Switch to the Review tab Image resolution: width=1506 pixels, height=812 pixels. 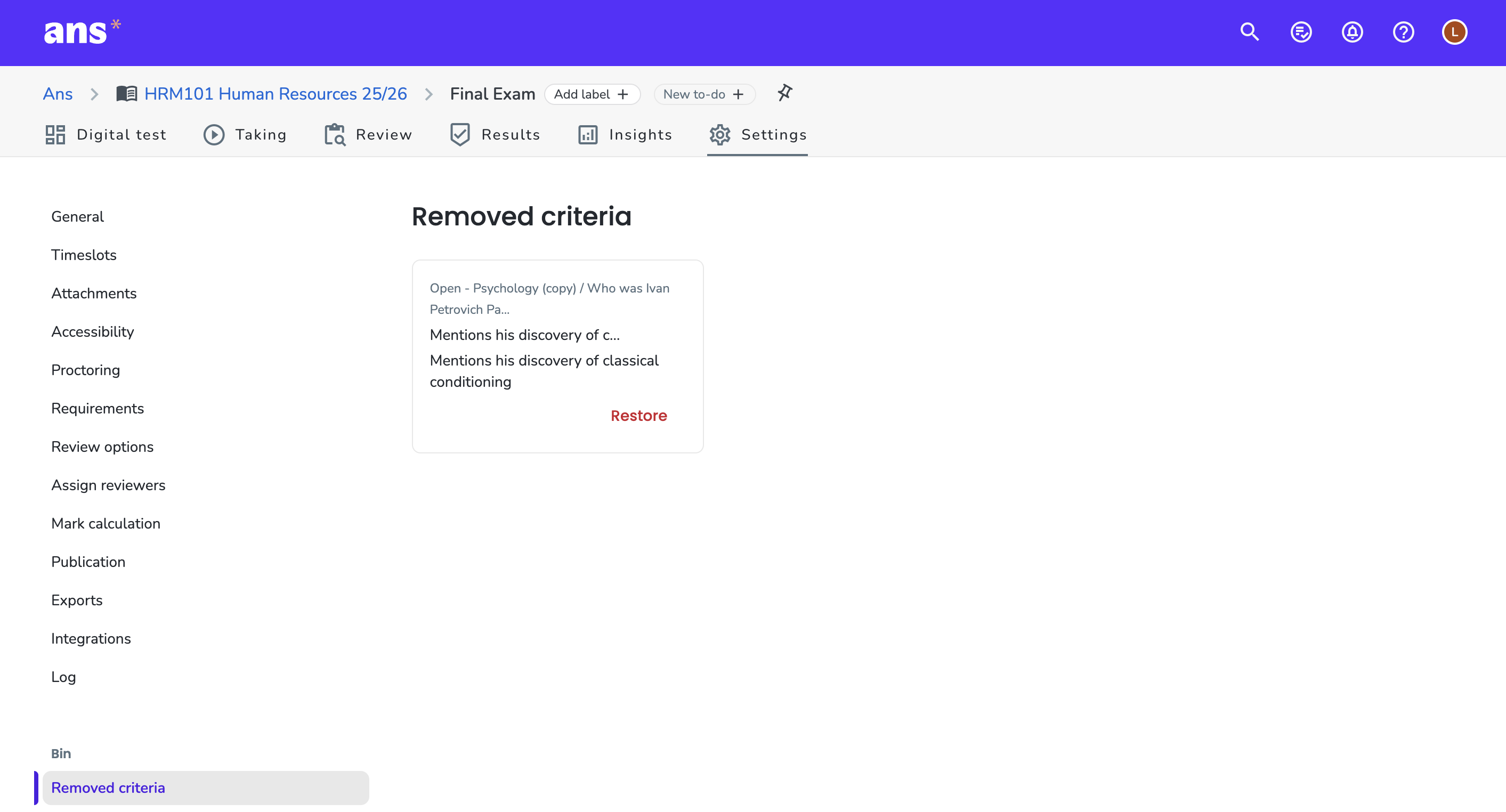tap(368, 134)
